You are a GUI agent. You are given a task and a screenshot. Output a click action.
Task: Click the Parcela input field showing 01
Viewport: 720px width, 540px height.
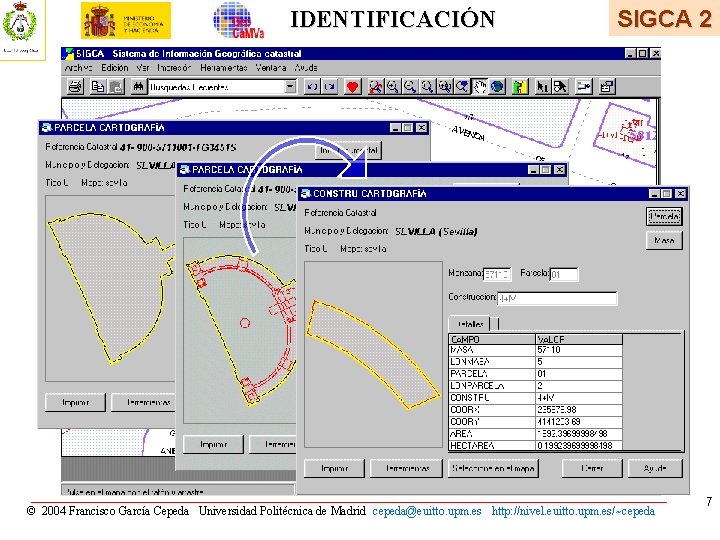564,275
